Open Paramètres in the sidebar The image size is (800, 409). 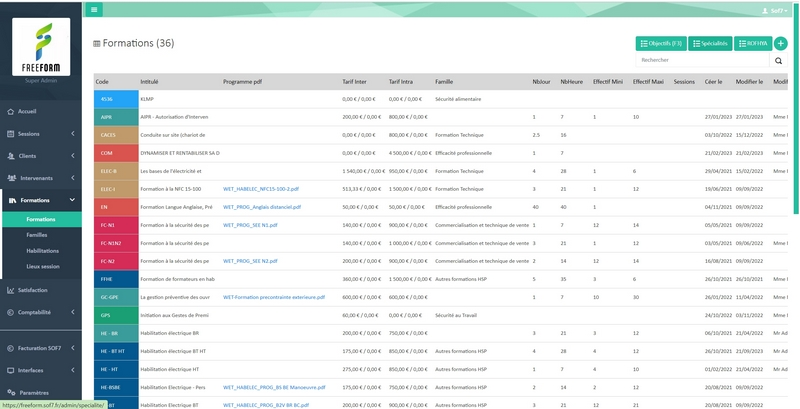[x=33, y=393]
